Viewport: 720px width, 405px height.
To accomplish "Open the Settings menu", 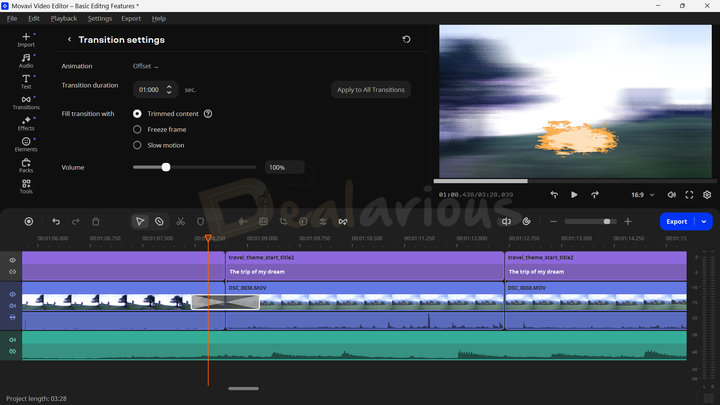I will coord(100,18).
